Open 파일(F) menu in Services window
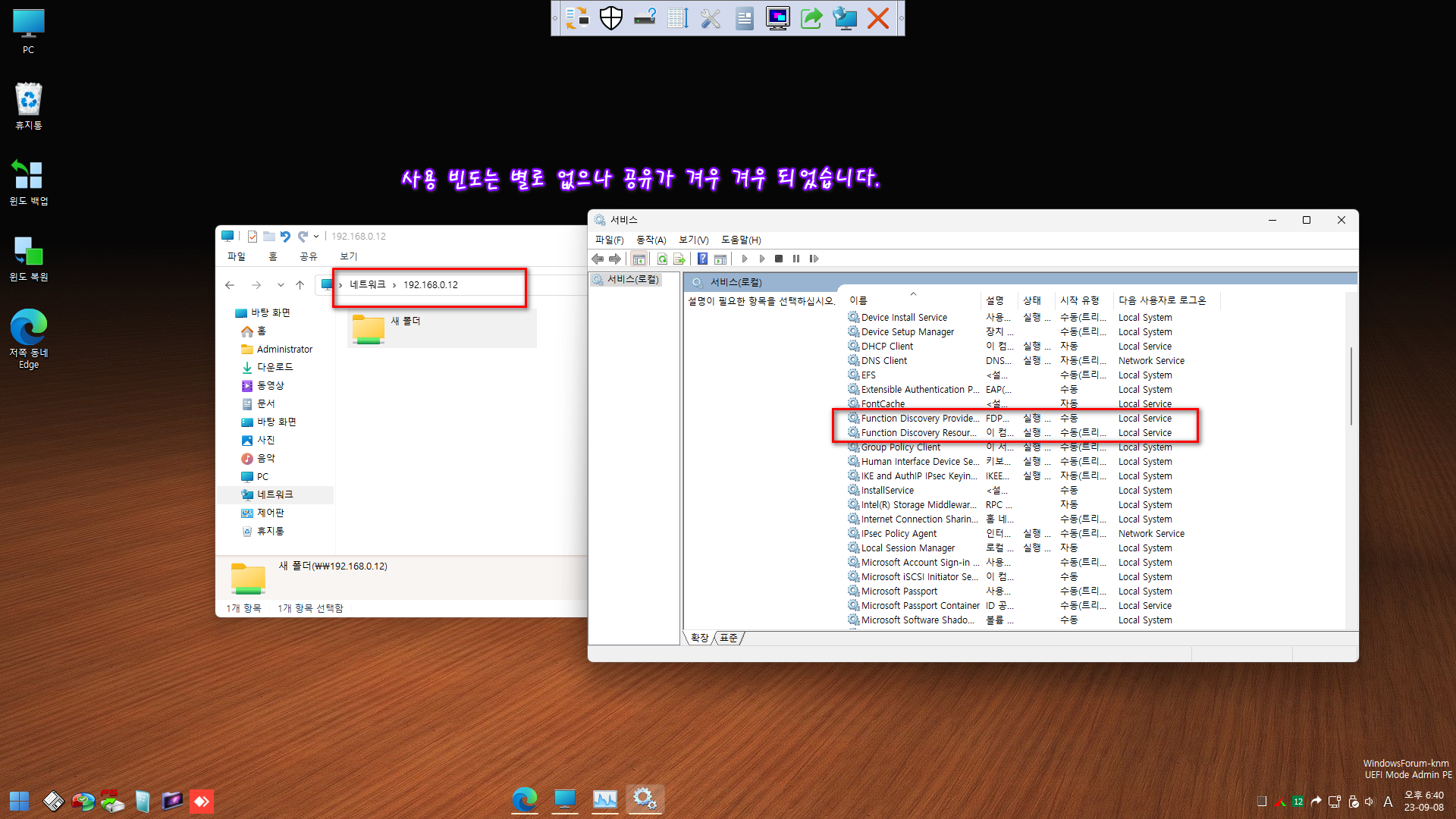 point(609,240)
